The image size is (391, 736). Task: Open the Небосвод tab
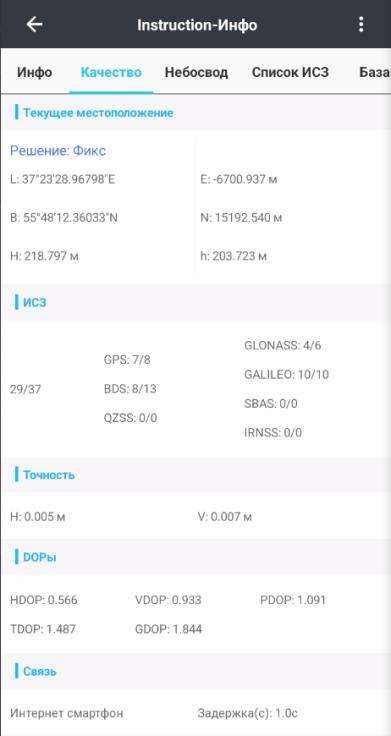pyautogui.click(x=196, y=72)
